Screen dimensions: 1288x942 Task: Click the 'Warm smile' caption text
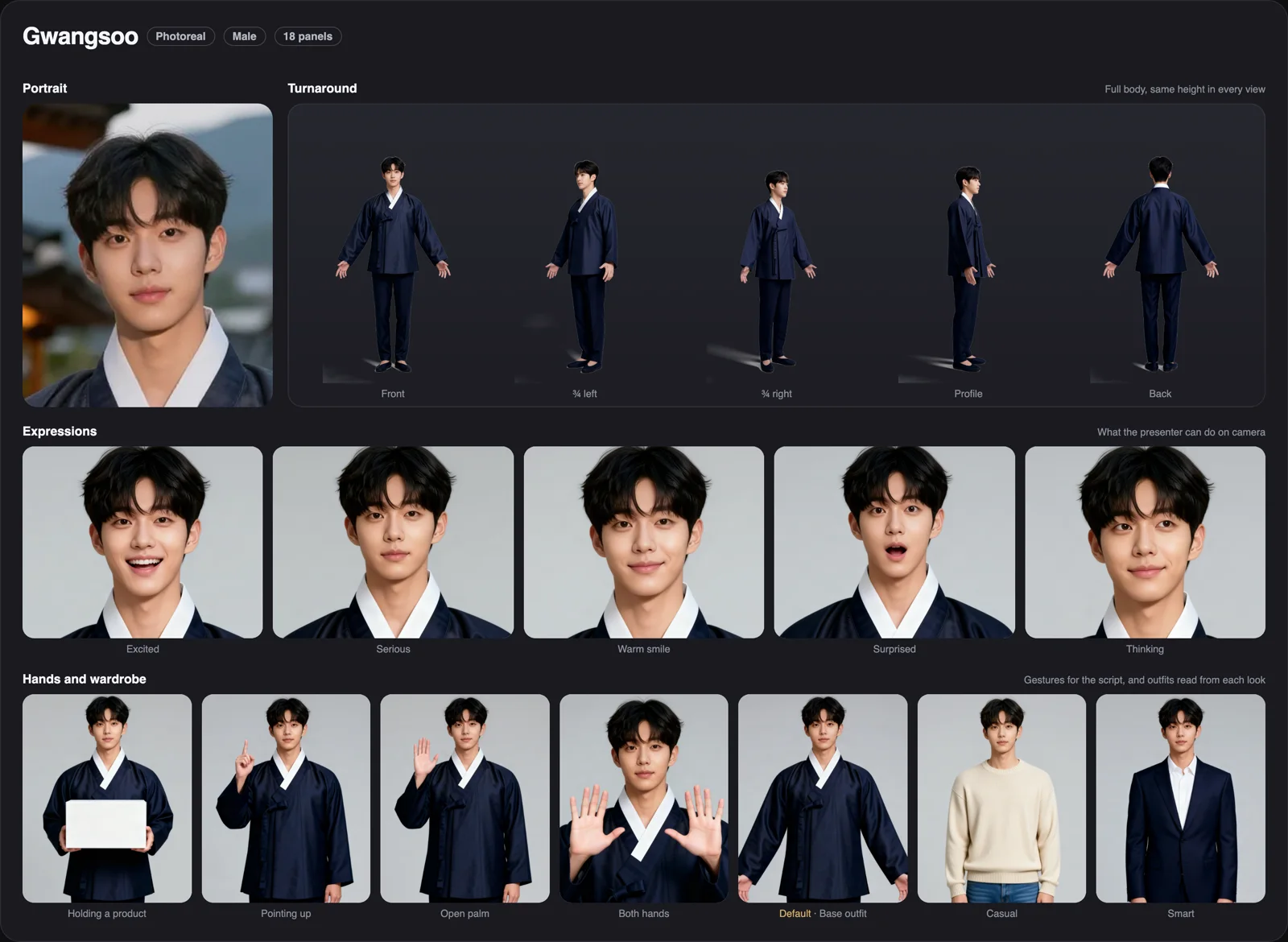[x=644, y=649]
